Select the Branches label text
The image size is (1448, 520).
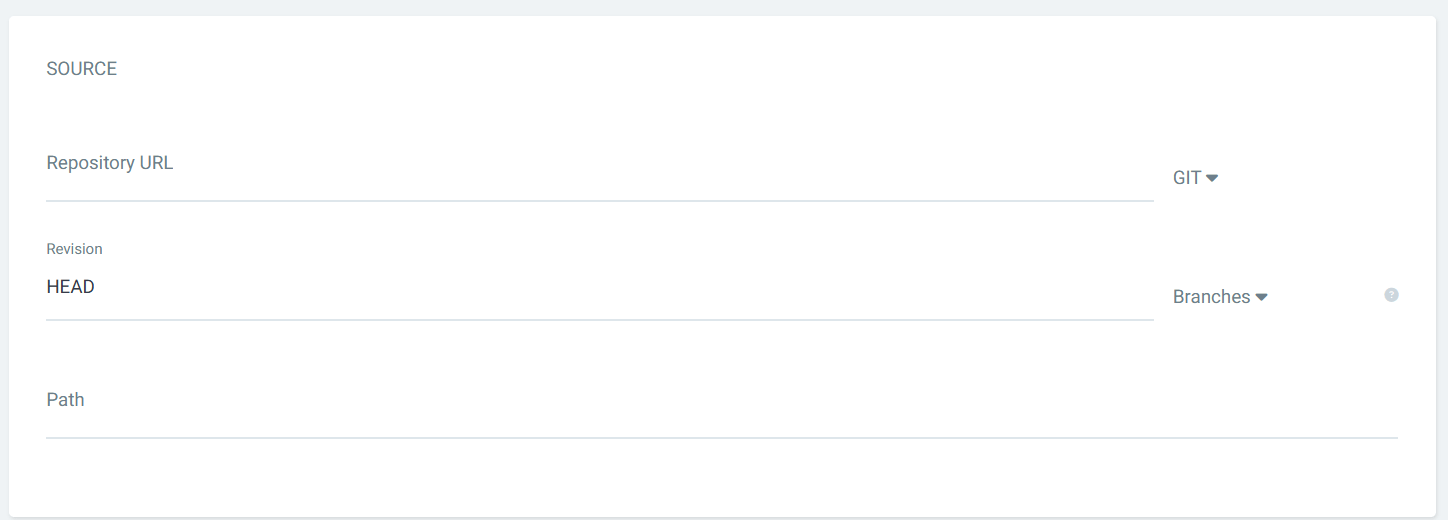tap(1211, 297)
